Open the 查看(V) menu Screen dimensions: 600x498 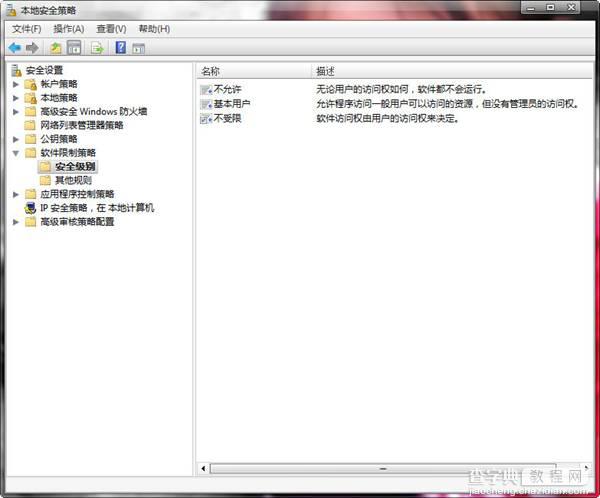111,29
